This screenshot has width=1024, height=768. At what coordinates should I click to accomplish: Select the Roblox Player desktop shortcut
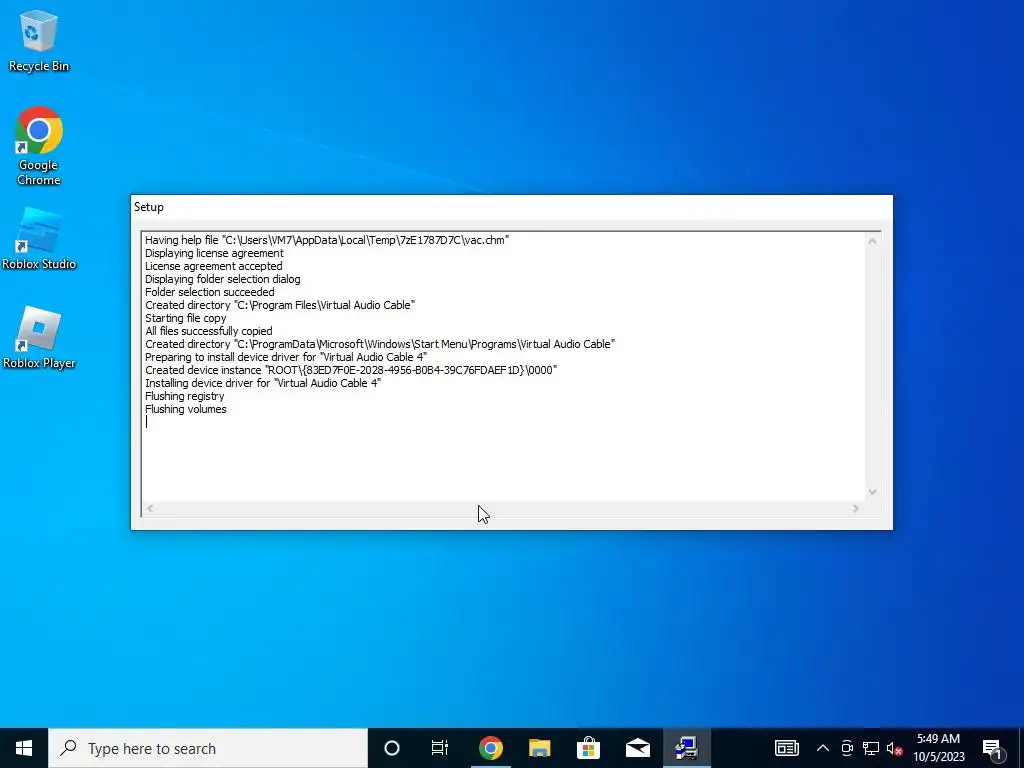pyautogui.click(x=39, y=338)
